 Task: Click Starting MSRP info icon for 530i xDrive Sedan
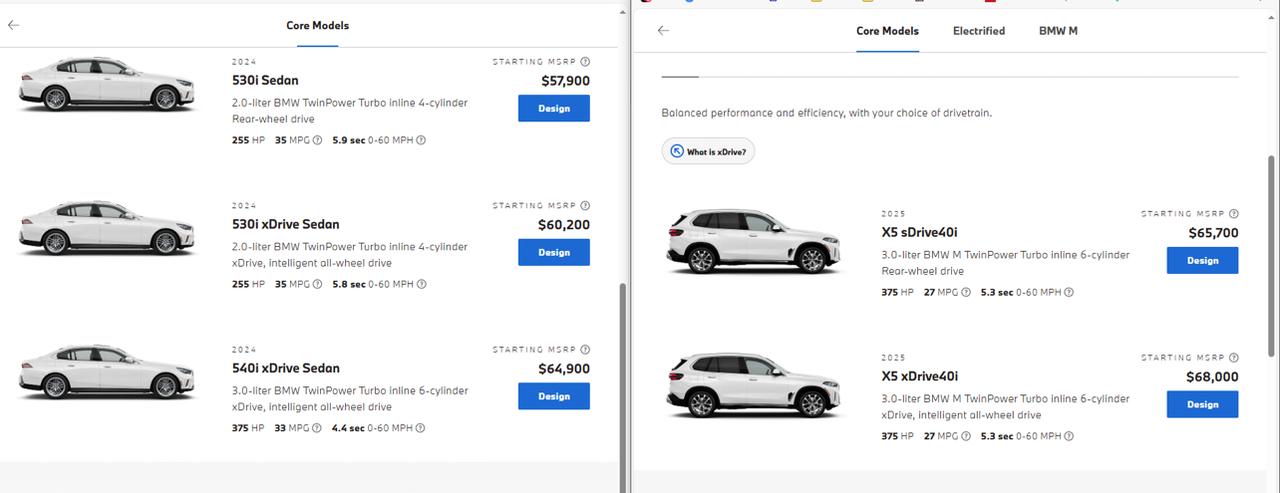pos(585,205)
